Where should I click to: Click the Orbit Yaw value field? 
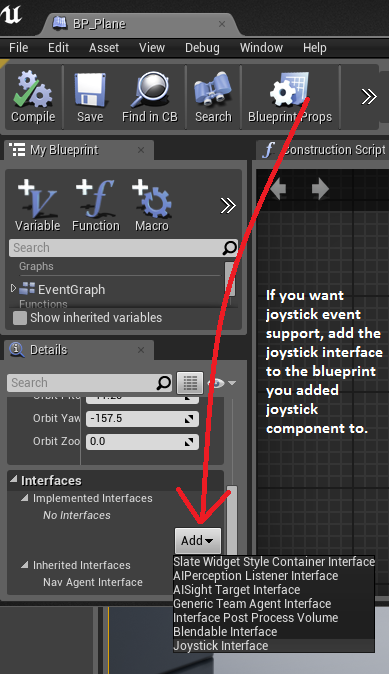click(x=142, y=418)
